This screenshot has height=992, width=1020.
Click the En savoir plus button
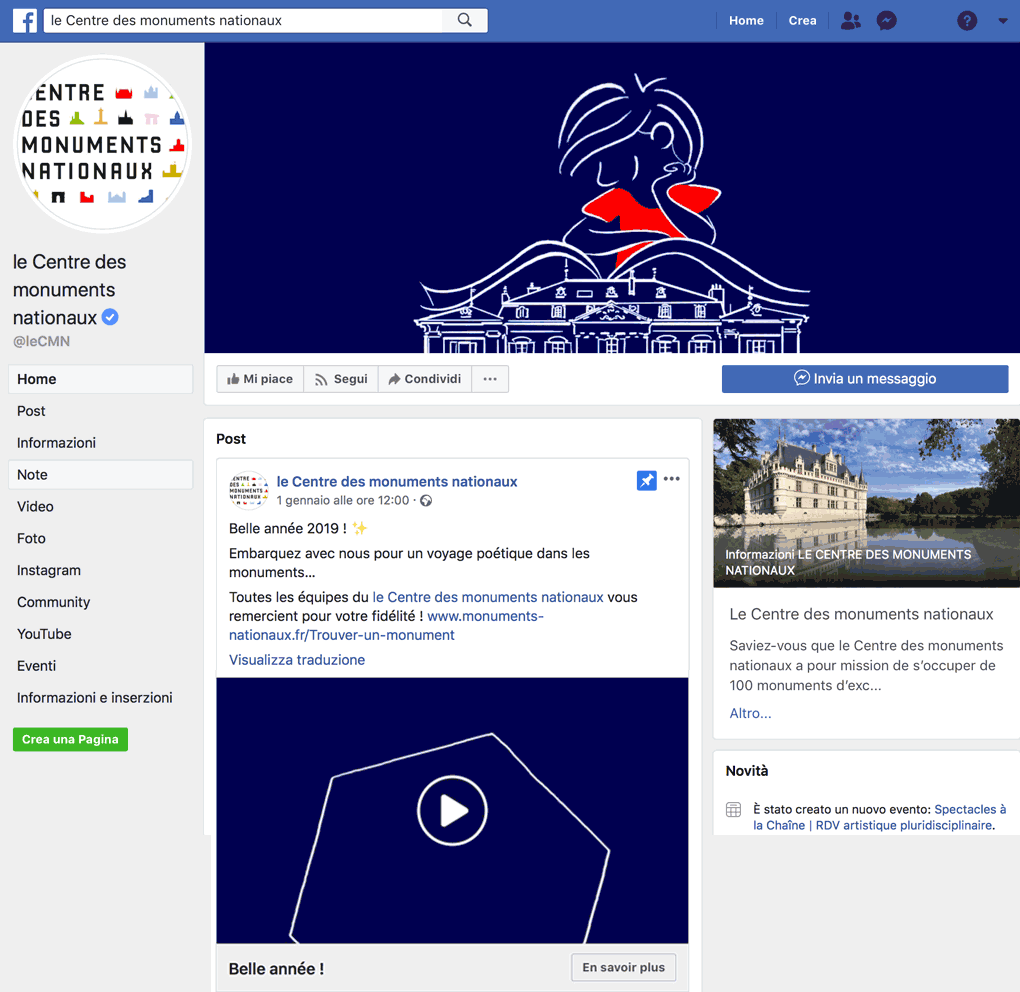(623, 967)
